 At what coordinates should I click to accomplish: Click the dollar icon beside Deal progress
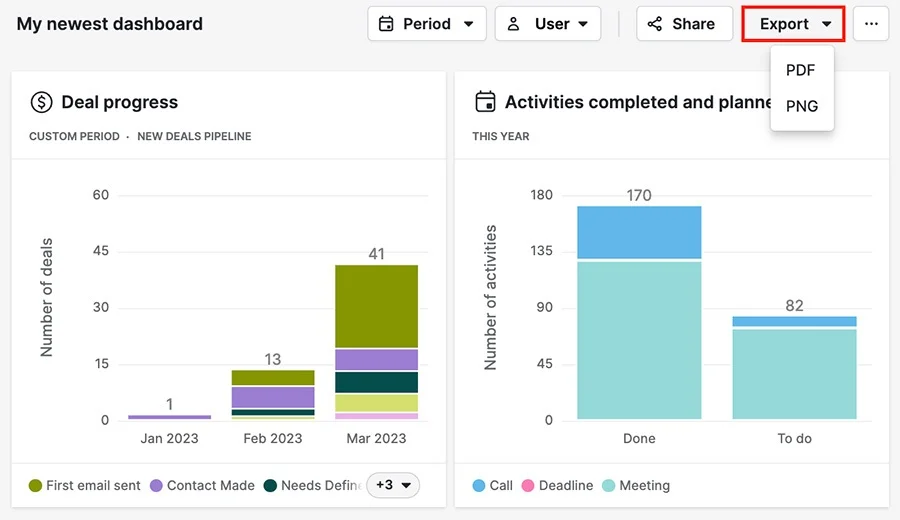click(x=41, y=102)
